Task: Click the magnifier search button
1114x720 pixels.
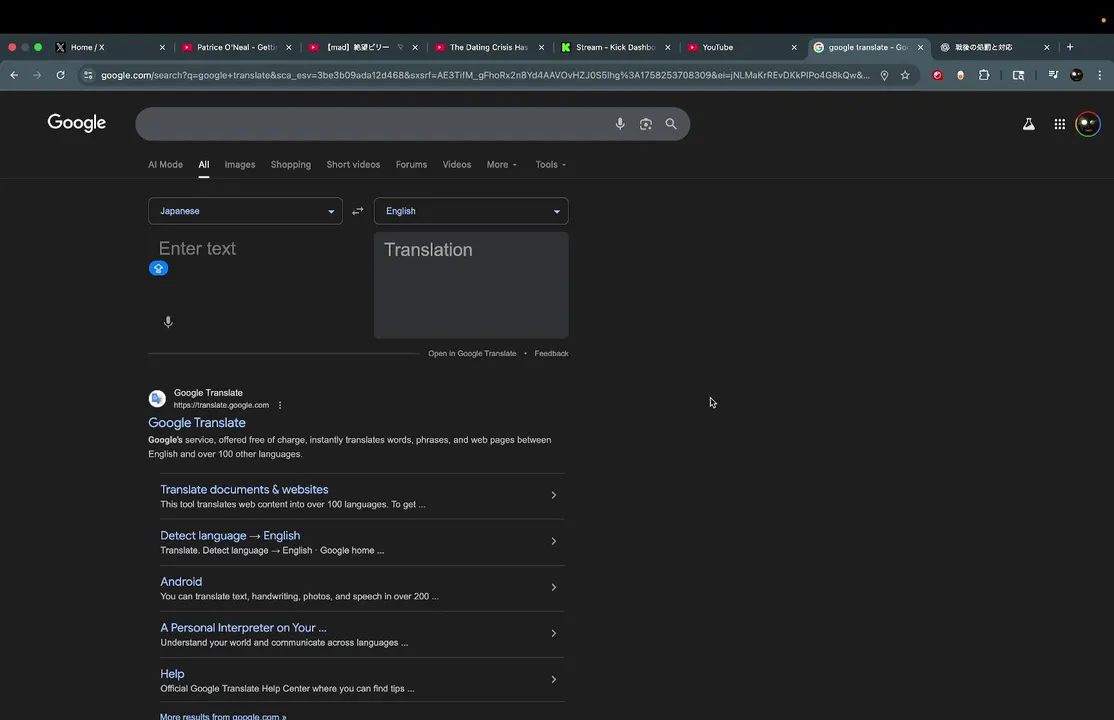Action: point(671,124)
